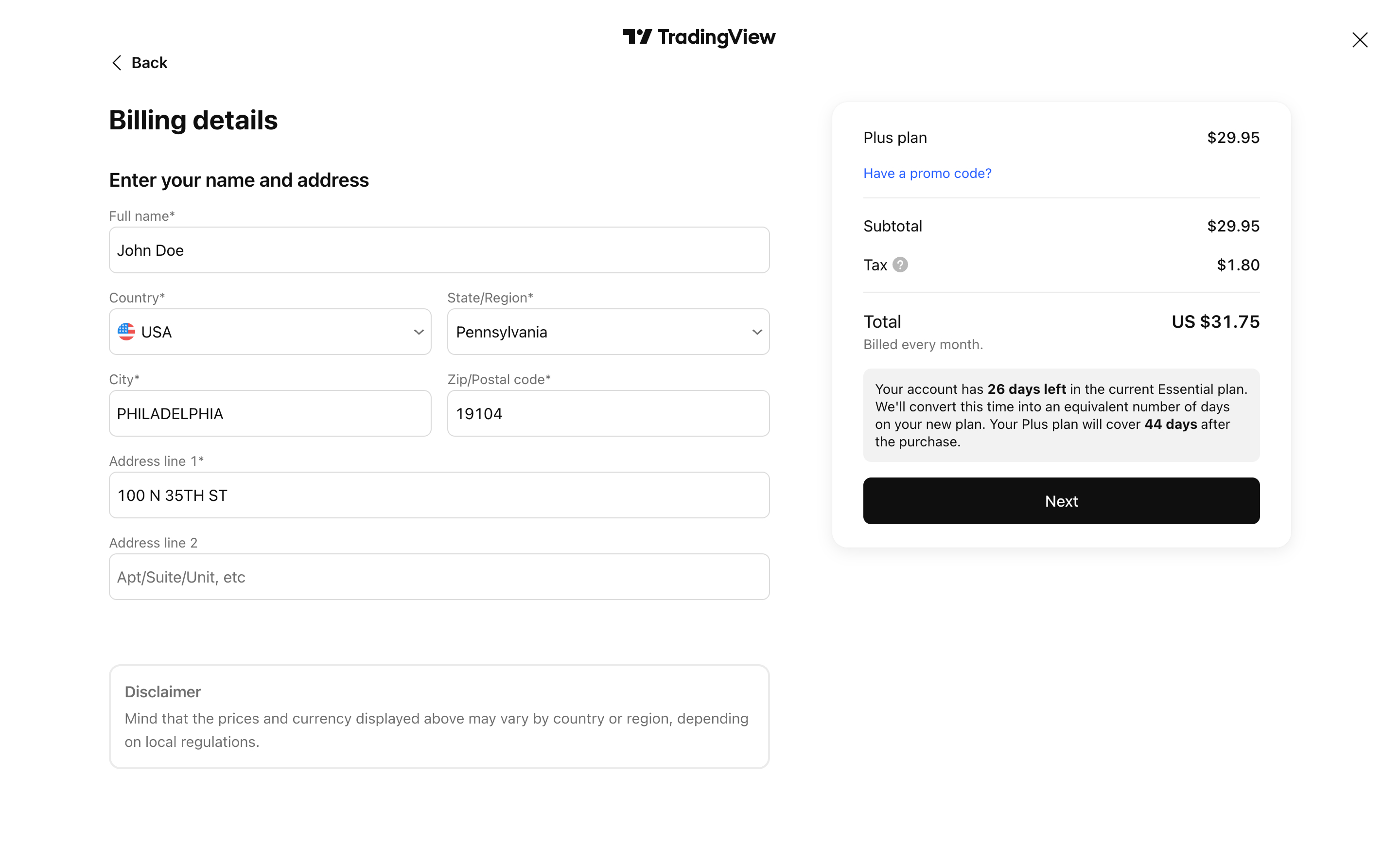Click the tax info question mark icon
This screenshot has height=849, width=1400.
pyautogui.click(x=900, y=265)
